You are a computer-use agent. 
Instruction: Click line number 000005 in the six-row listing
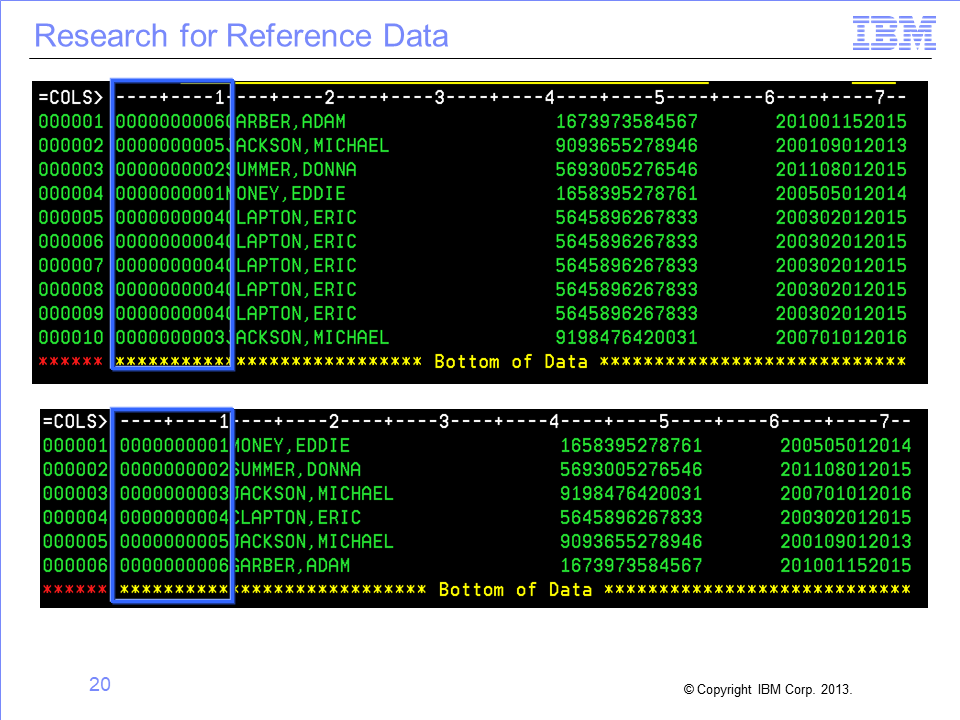(75, 541)
